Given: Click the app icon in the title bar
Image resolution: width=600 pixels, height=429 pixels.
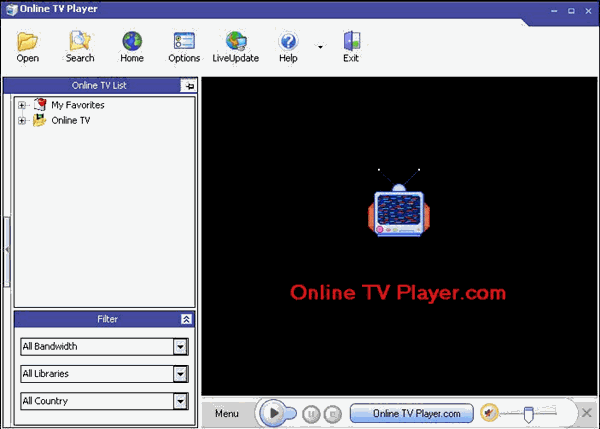Looking at the screenshot, I should 11,9.
